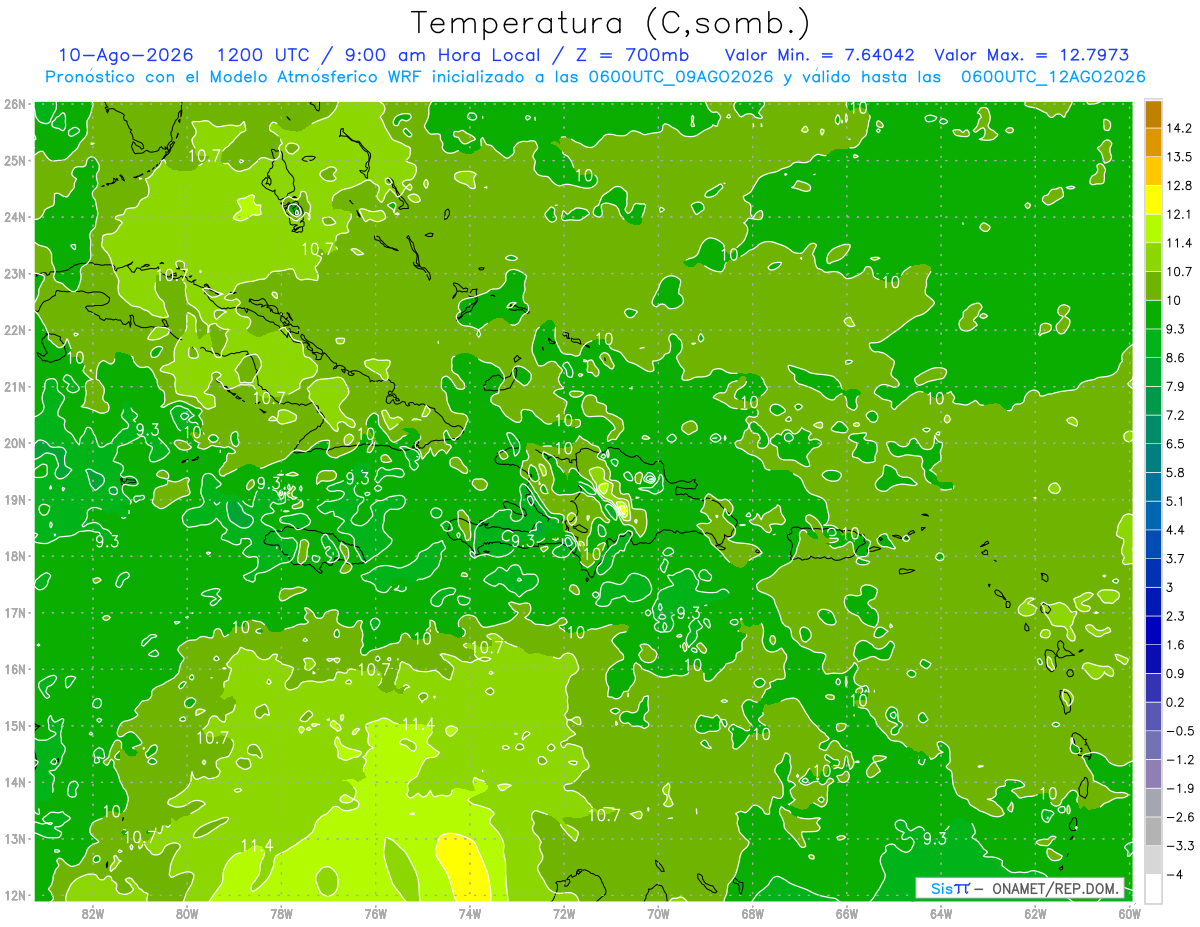The width and height of the screenshot is (1200, 927).
Task: Click the dark blue swatch between 2.3 and 1.6
Action: [x=1153, y=630]
